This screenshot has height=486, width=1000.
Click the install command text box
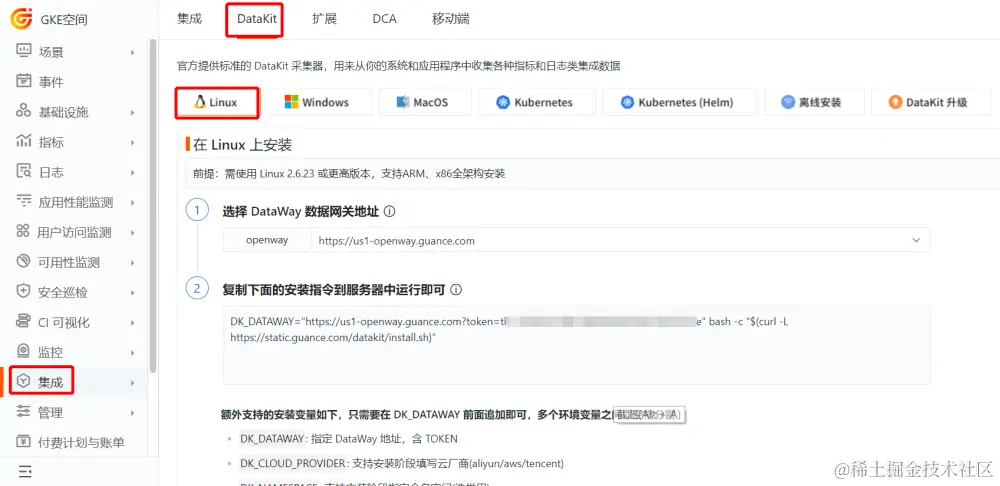(x=577, y=346)
